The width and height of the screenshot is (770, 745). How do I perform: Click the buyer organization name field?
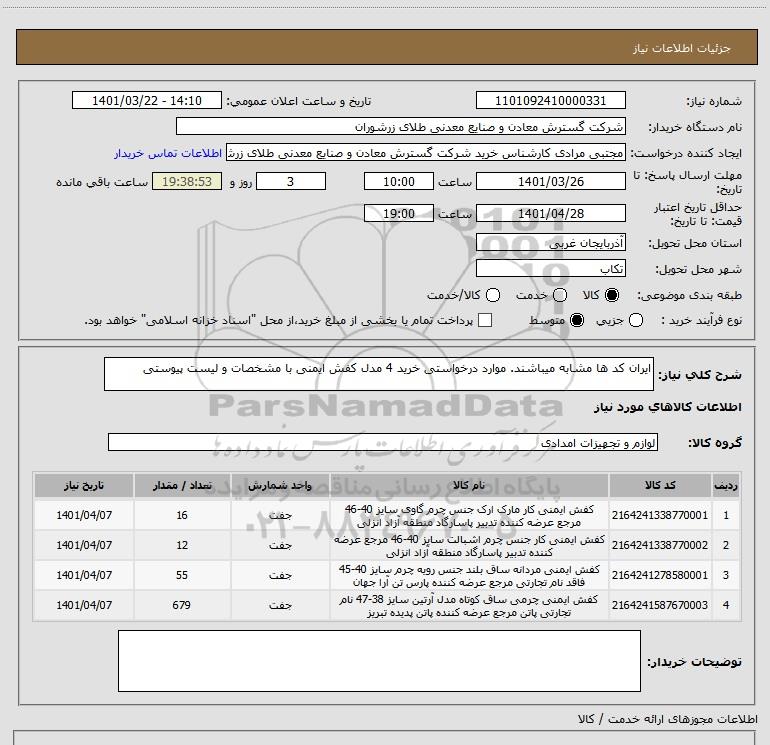401,127
